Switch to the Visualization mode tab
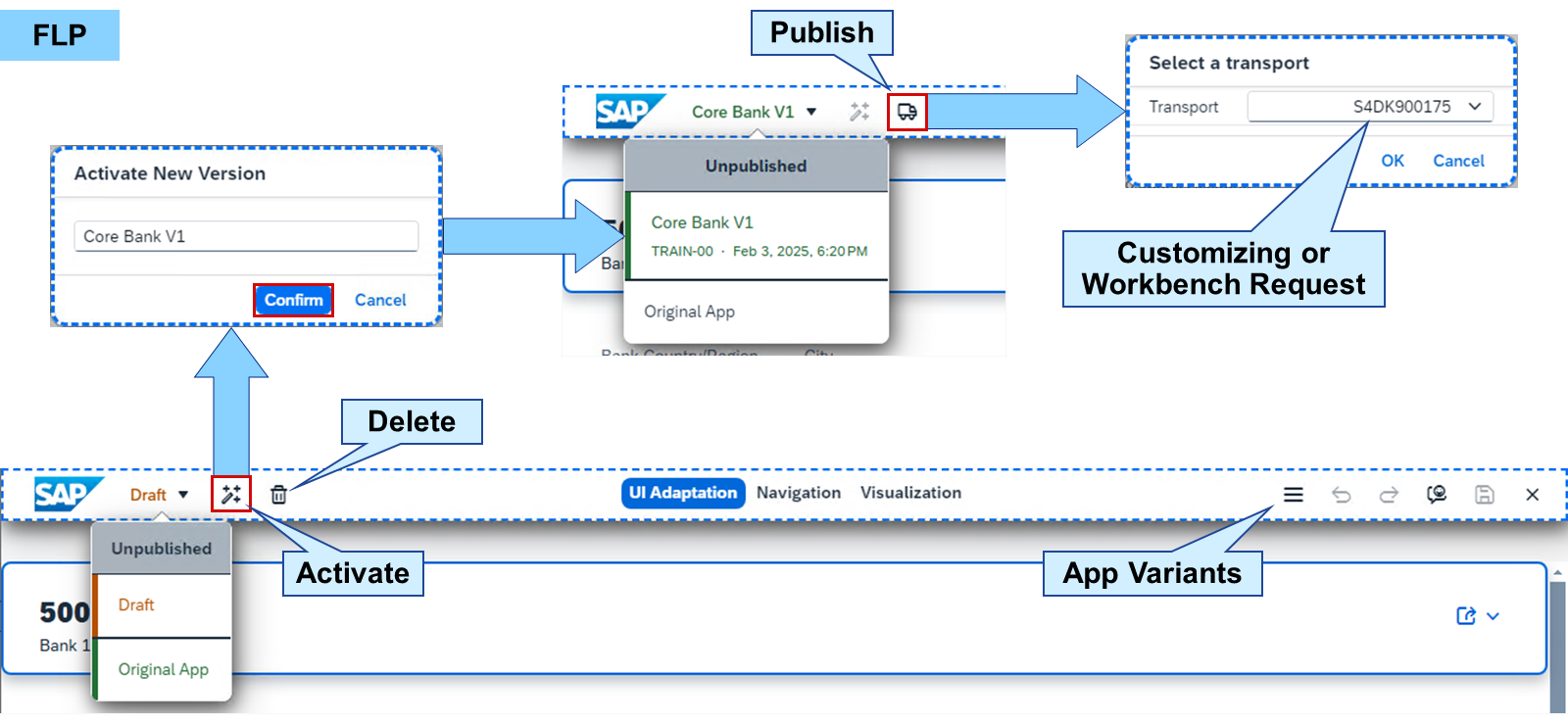This screenshot has height=724, width=1568. click(910, 493)
